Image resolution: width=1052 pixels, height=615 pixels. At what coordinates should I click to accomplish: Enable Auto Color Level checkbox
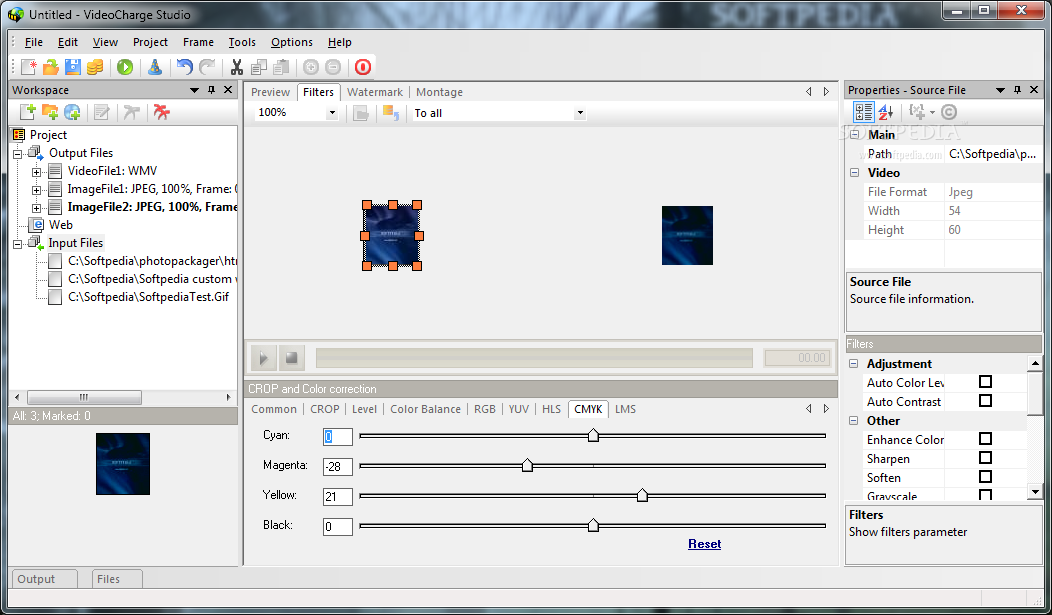click(985, 382)
